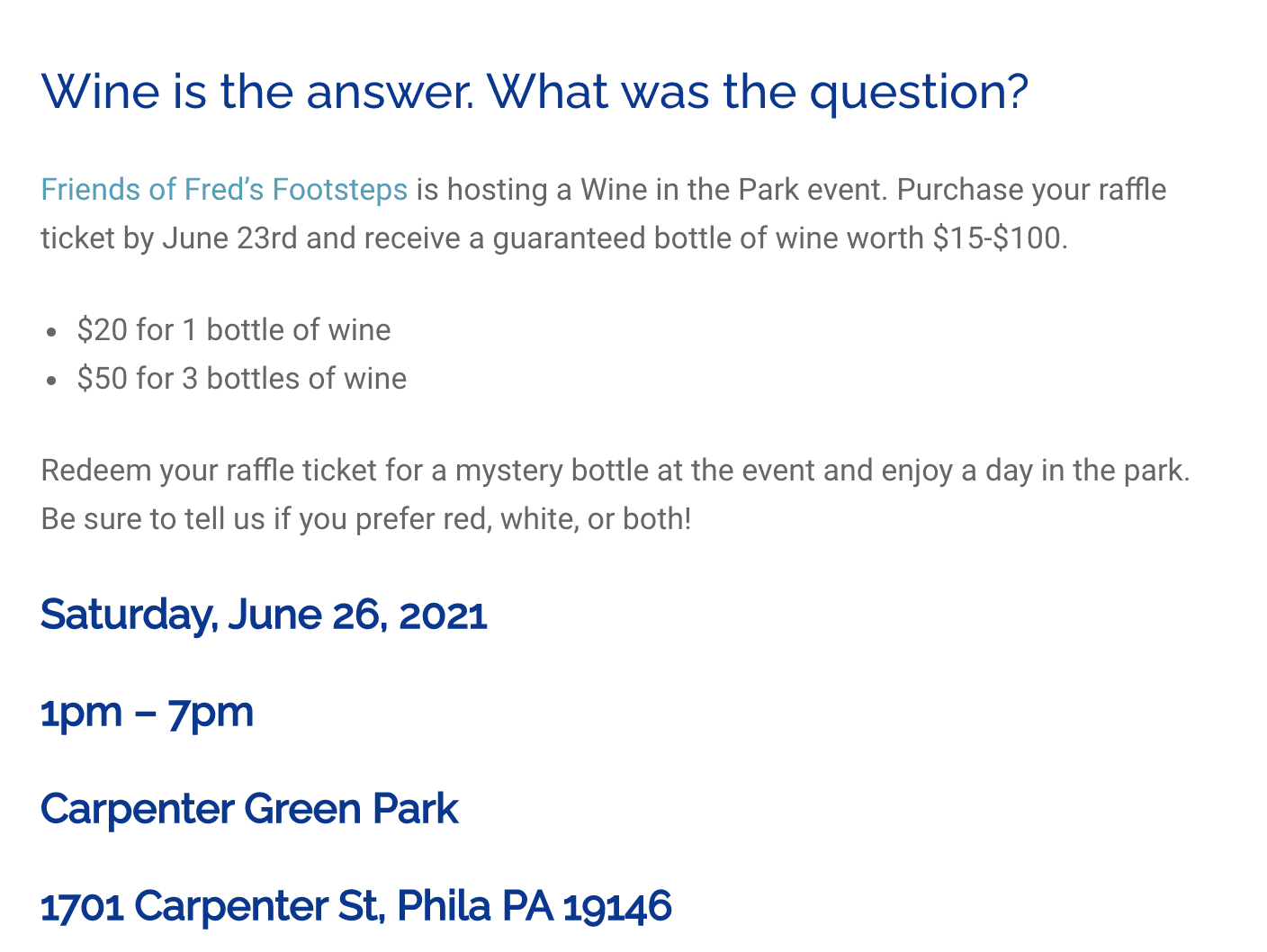1267x952 pixels.
Task: Click the "Wine is the answer" page heading
Action: coord(534,91)
